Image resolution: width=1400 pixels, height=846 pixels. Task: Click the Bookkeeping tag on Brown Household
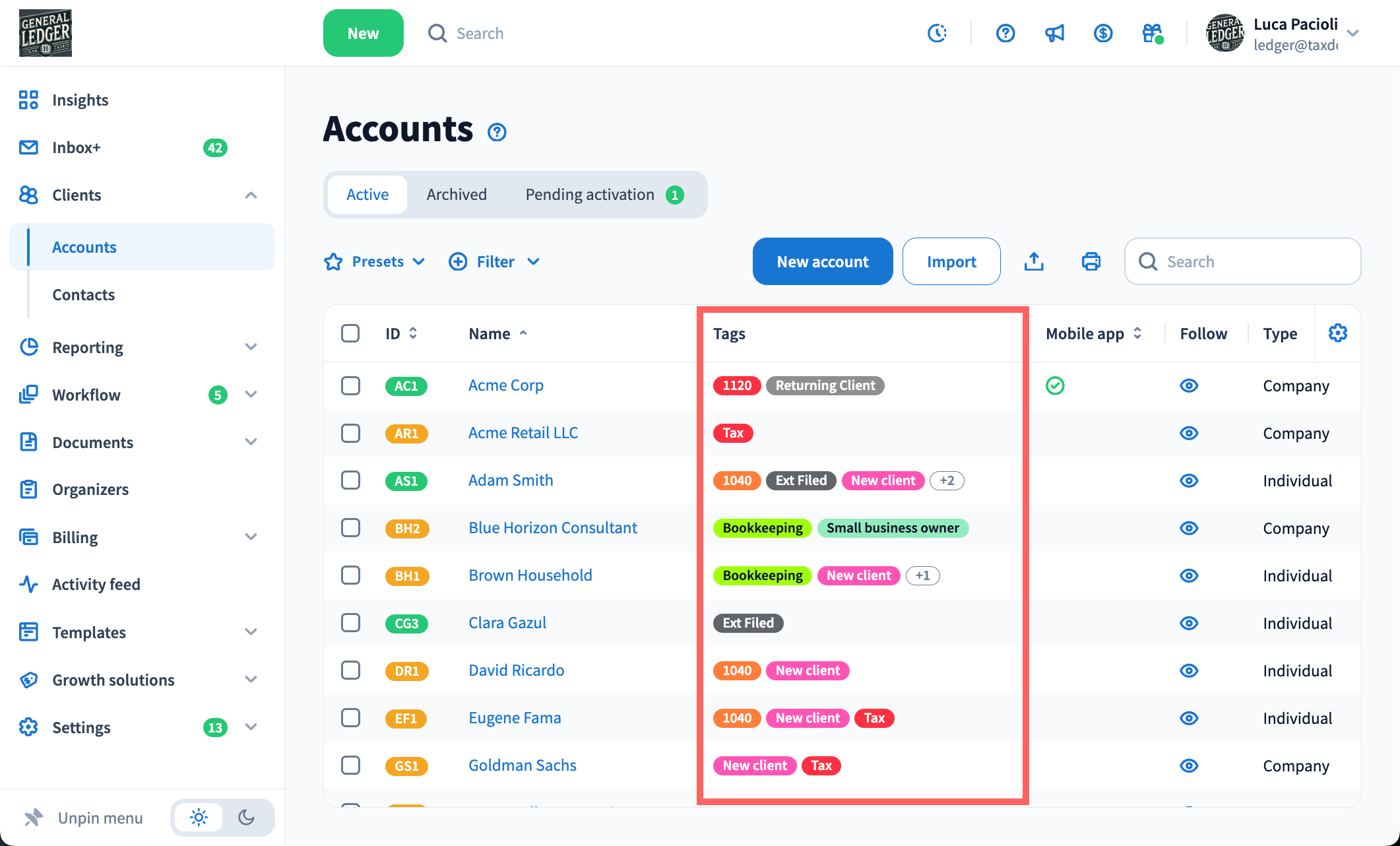pos(762,575)
